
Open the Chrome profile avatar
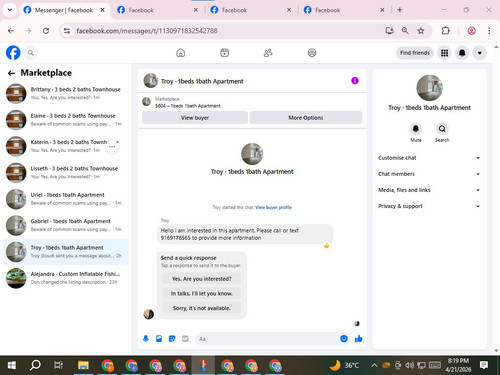[x=471, y=31]
